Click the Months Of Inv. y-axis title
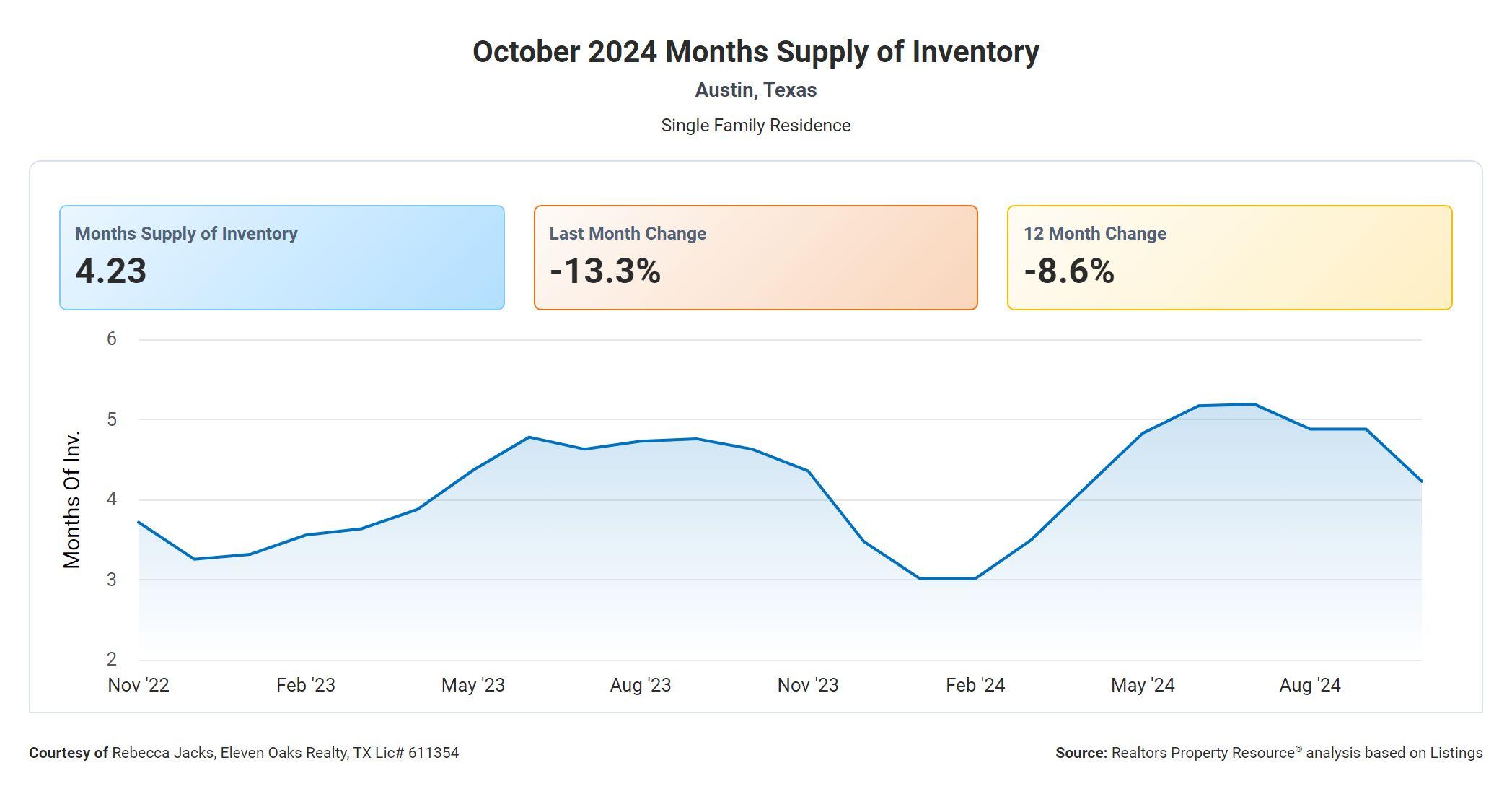Viewport: 1512px width, 794px height. (72, 499)
